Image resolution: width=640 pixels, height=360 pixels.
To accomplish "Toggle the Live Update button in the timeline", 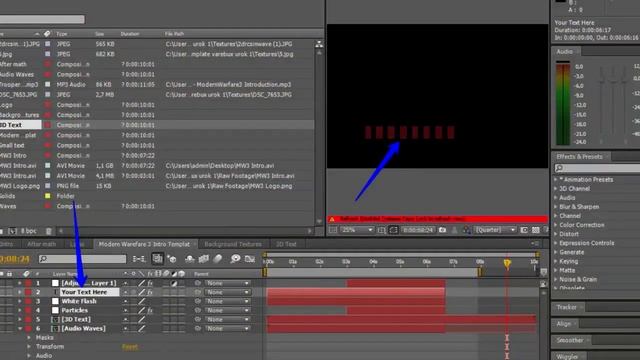I will click(x=157, y=259).
